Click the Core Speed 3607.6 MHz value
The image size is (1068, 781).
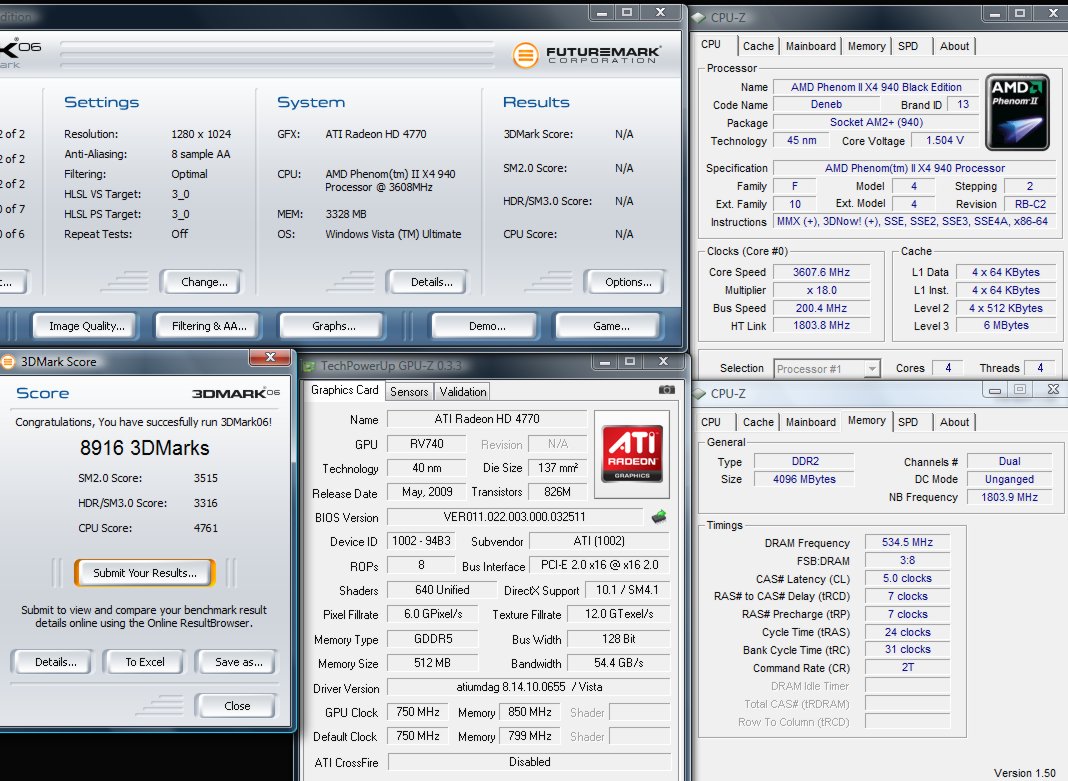[821, 272]
